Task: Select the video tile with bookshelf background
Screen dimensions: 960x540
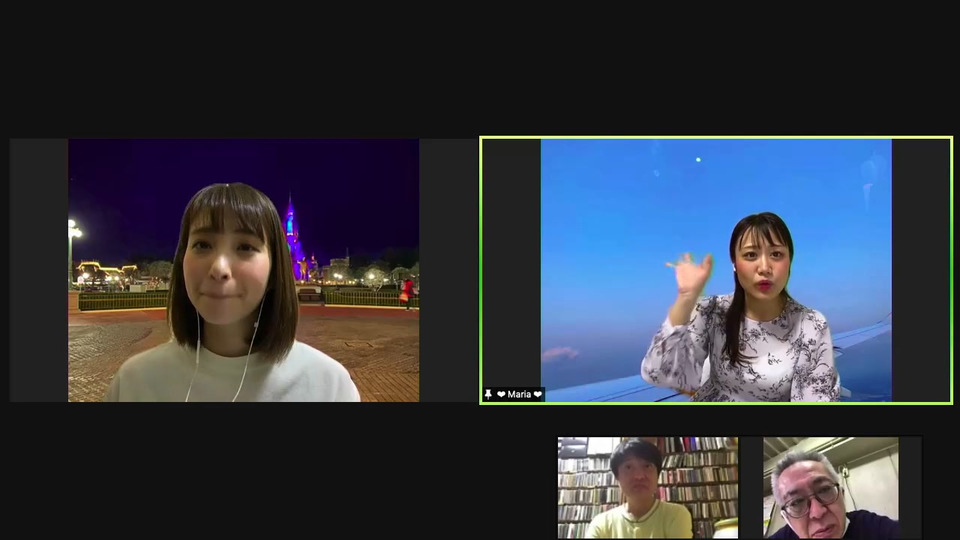Action: tap(648, 487)
